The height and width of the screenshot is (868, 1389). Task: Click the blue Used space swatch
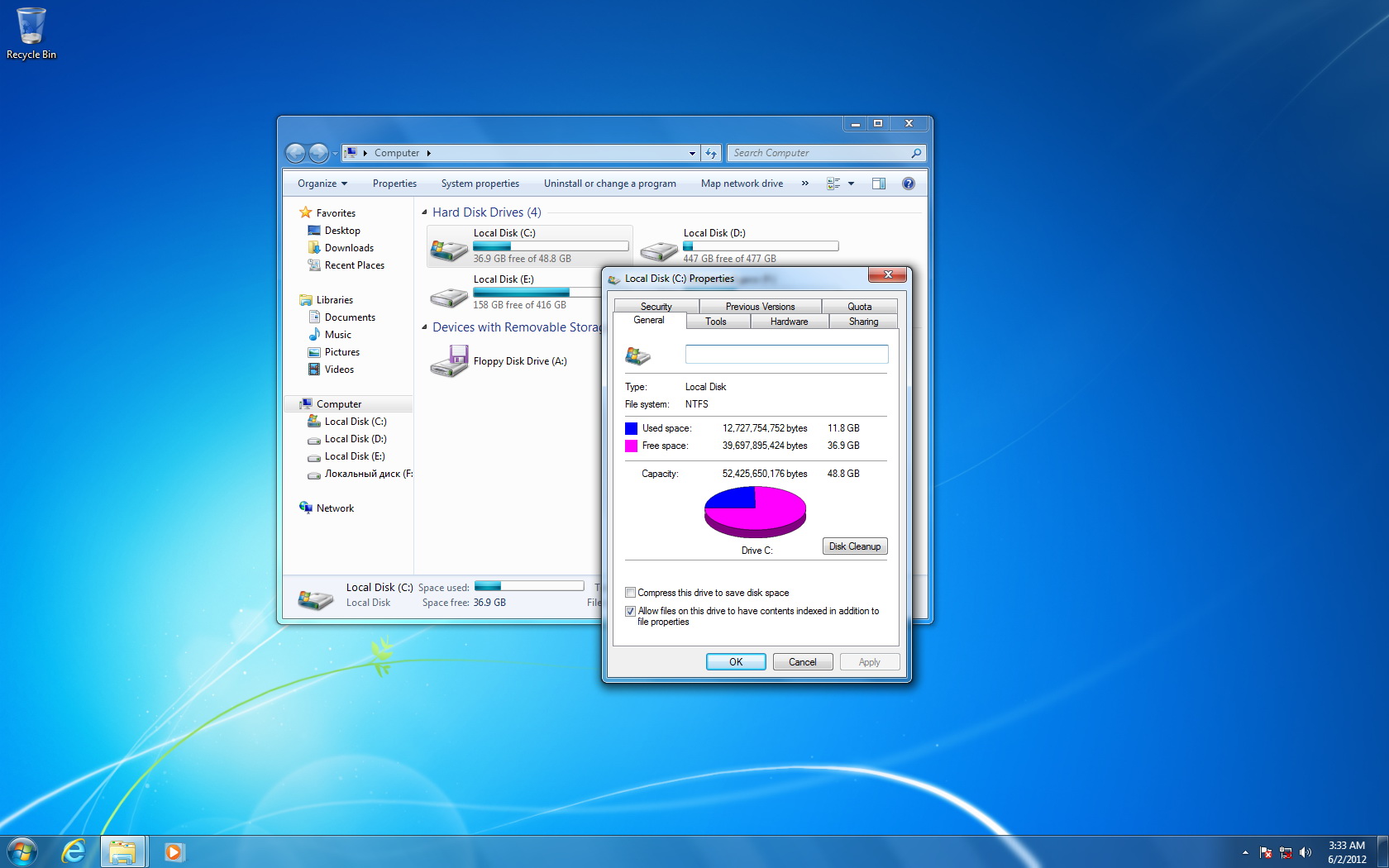(x=631, y=428)
